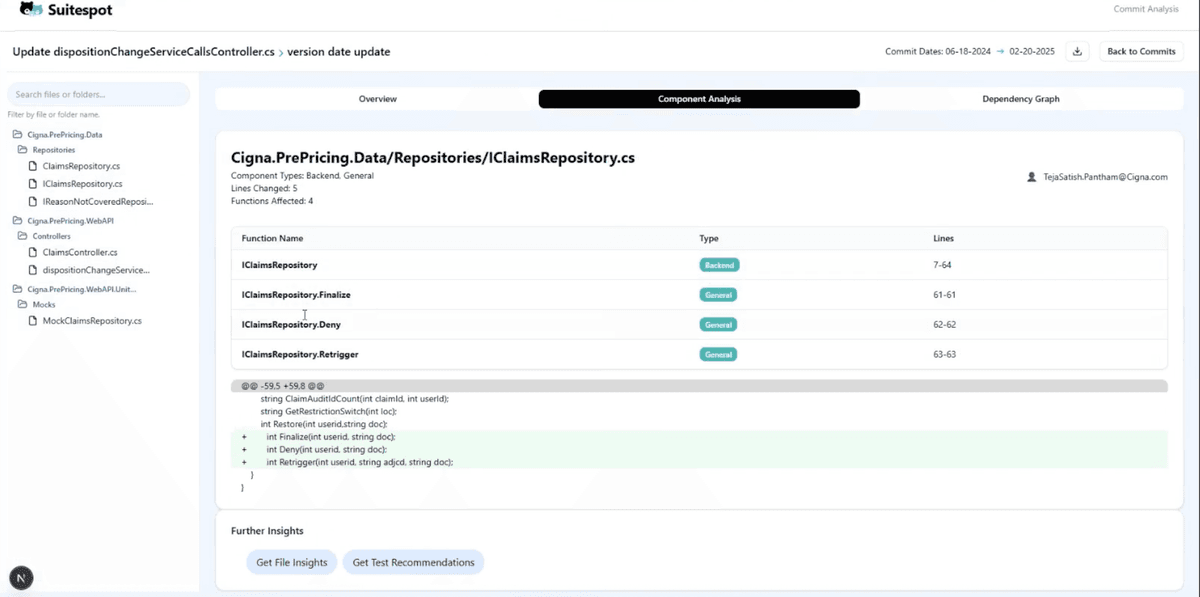Click the round N badge icon

pyautogui.click(x=21, y=577)
